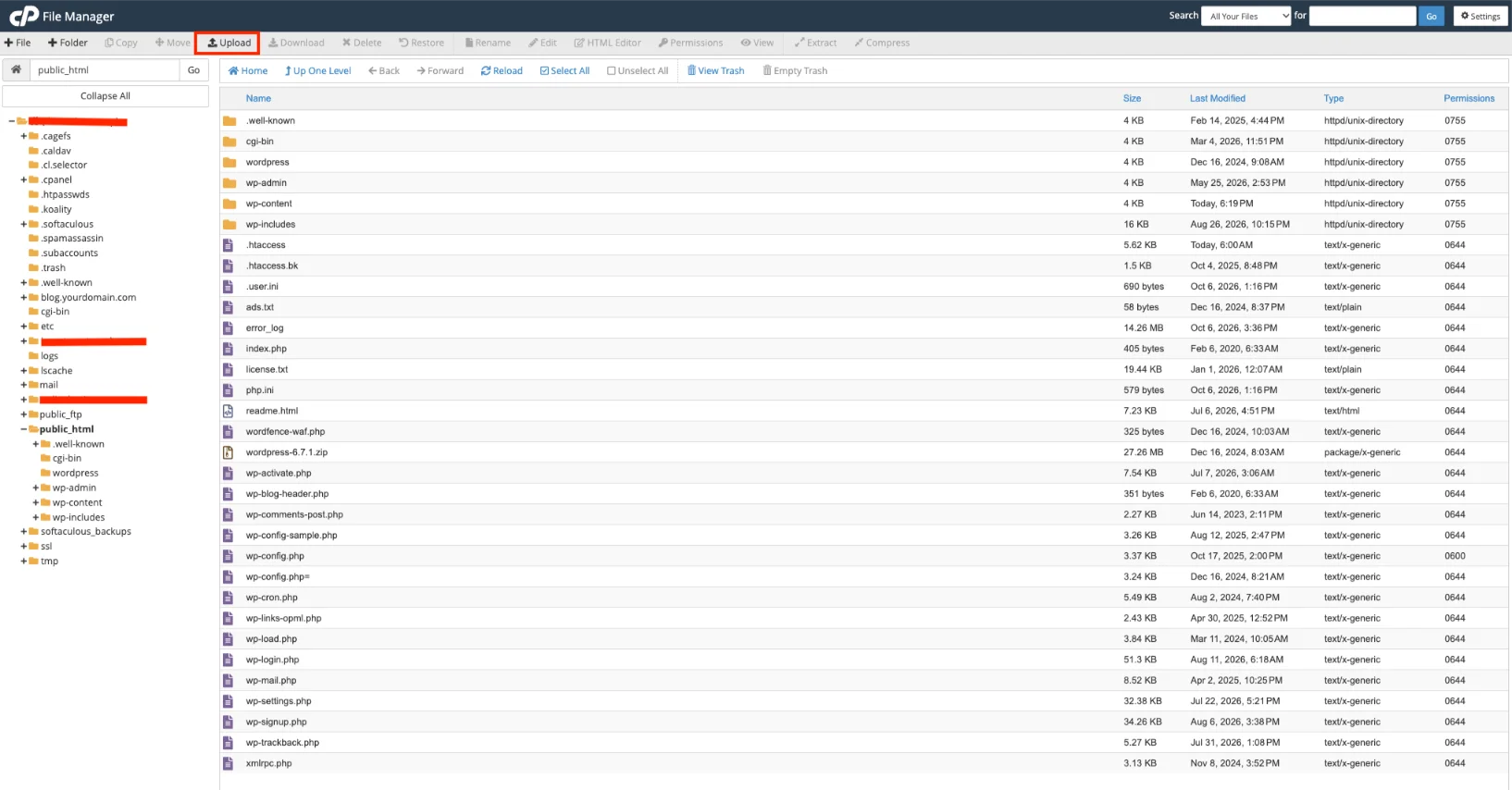1512x790 pixels.
Task: Click the search Go button
Action: (1431, 16)
